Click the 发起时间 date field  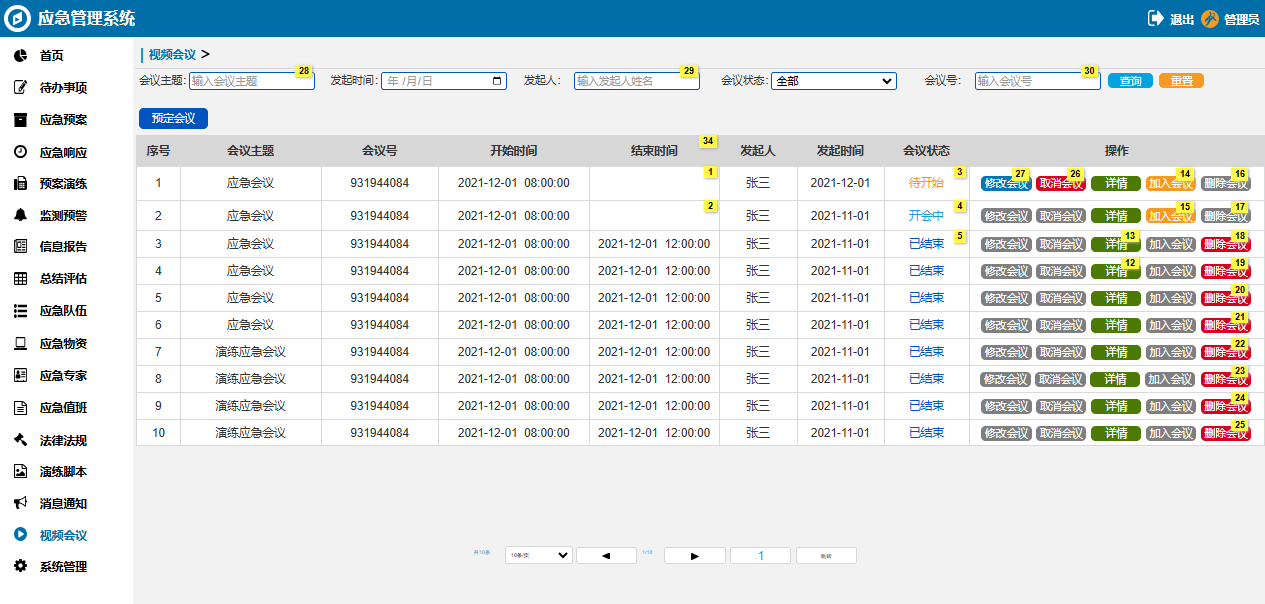[444, 81]
